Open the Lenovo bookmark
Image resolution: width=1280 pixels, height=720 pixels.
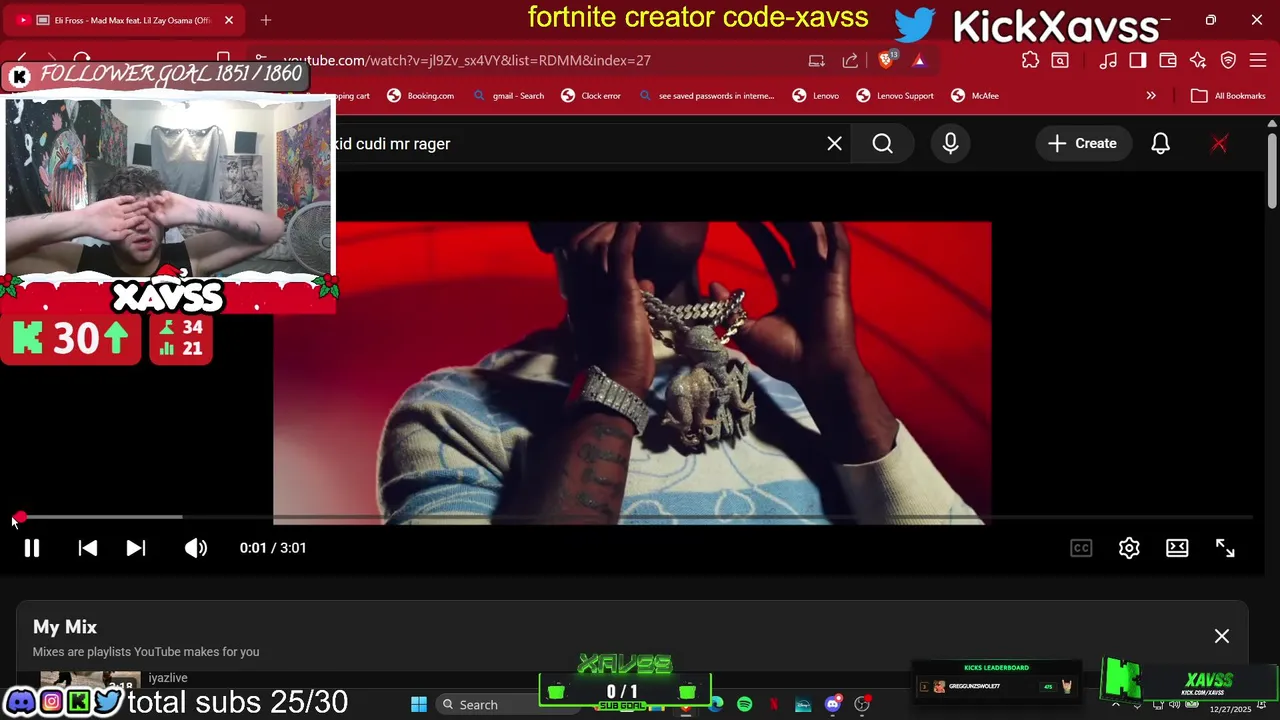pos(816,96)
